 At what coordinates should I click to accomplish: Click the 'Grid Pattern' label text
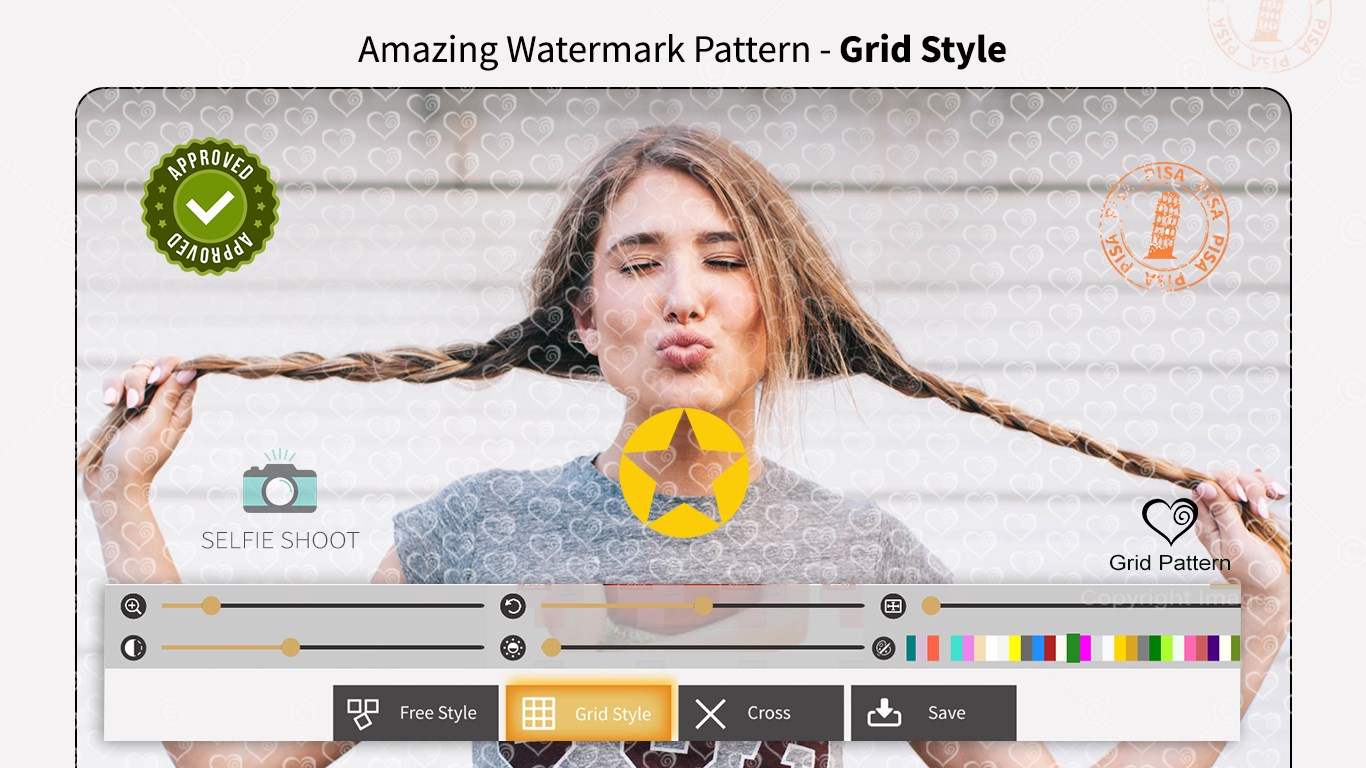(x=1170, y=563)
